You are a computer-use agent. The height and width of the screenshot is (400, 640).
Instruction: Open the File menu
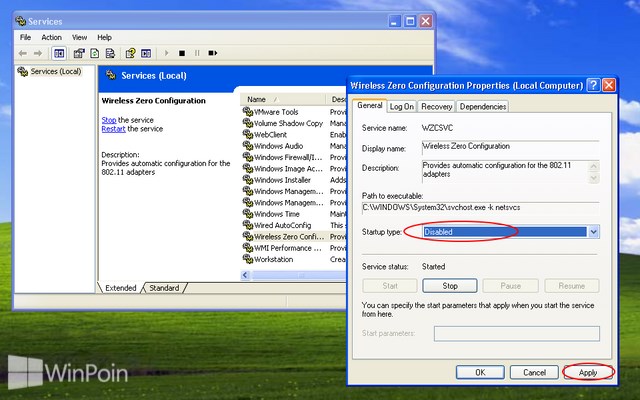point(25,37)
